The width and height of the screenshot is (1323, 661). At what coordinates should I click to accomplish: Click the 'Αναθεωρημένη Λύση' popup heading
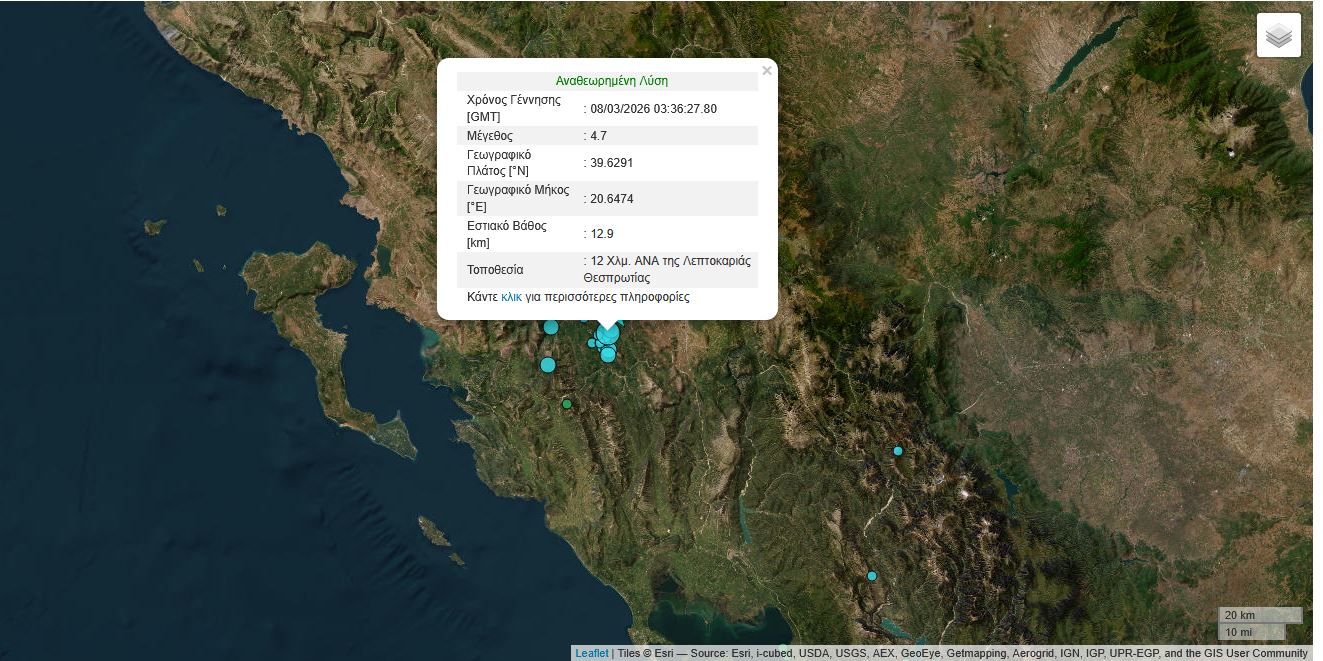pyautogui.click(x=611, y=81)
